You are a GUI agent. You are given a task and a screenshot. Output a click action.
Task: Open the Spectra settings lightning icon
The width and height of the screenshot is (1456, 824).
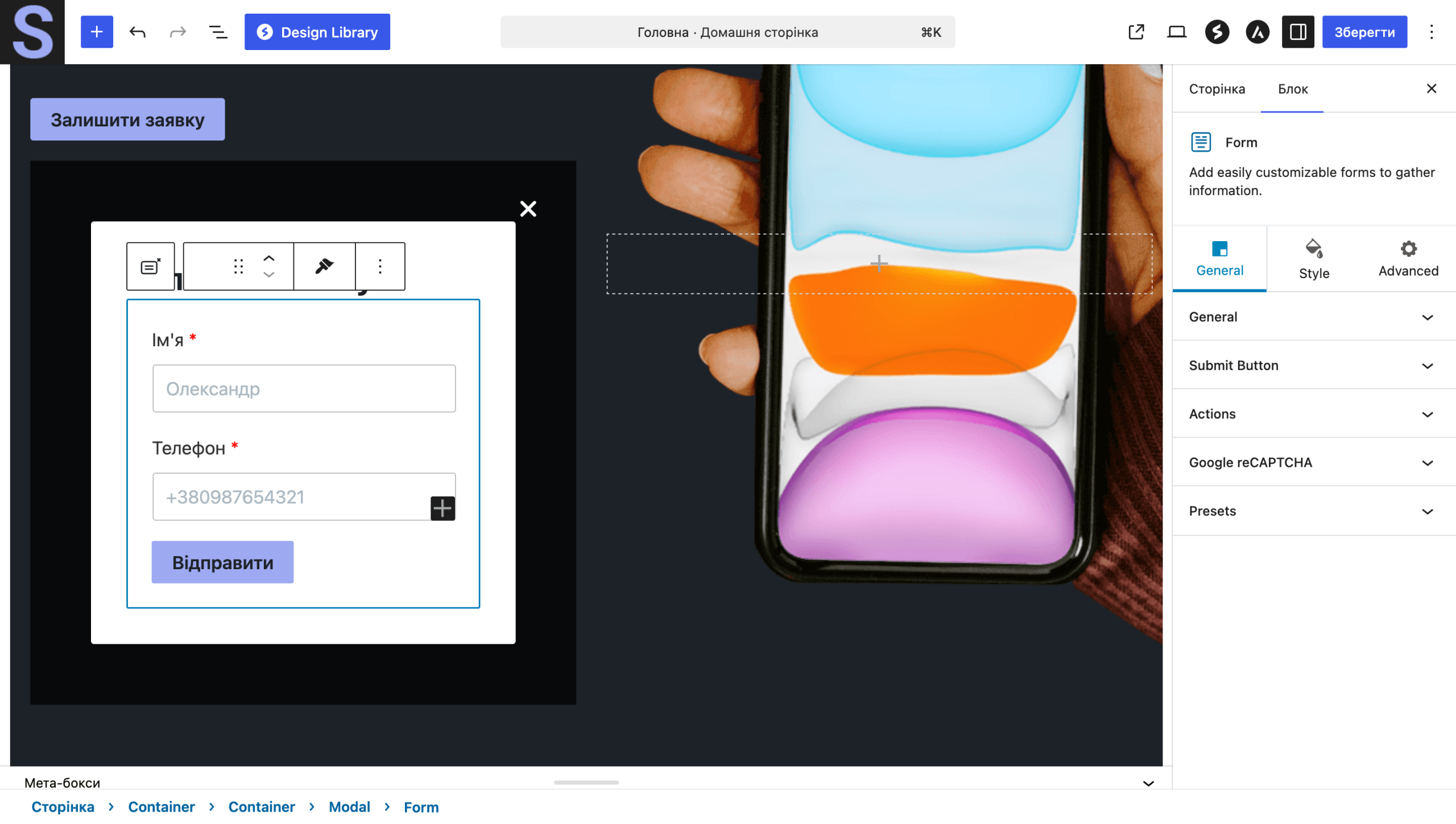coord(1217,32)
